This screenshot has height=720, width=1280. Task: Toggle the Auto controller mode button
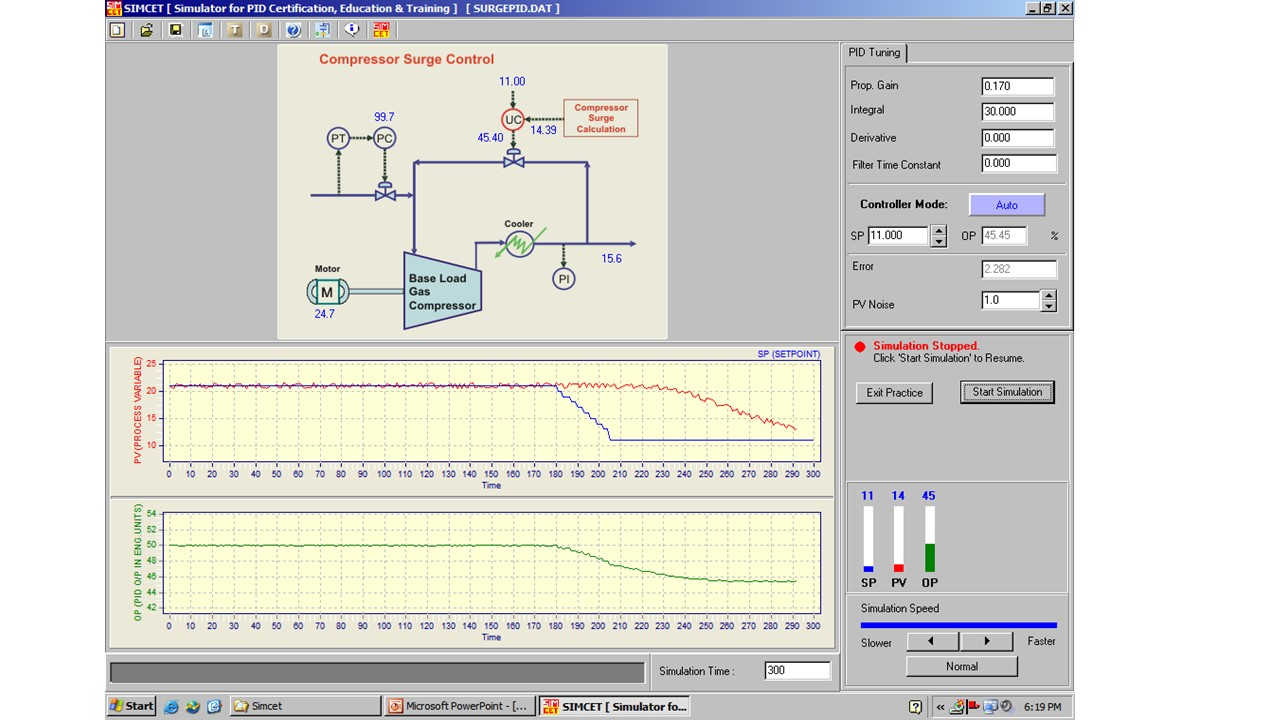1007,205
